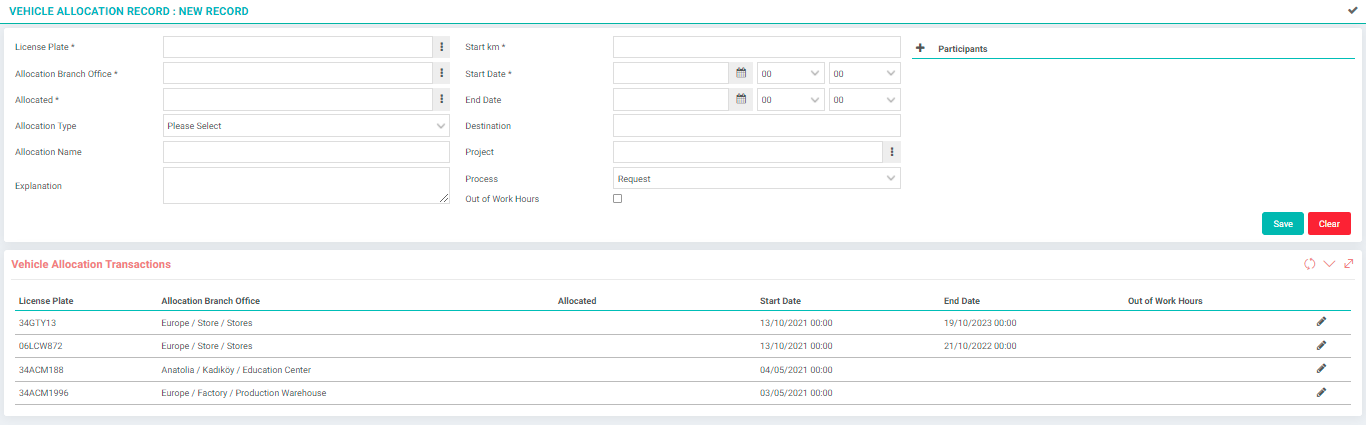Click Anatolia / Kadıkoy / Education Center cell
Screen dimensions: 1366x425
coord(236,370)
